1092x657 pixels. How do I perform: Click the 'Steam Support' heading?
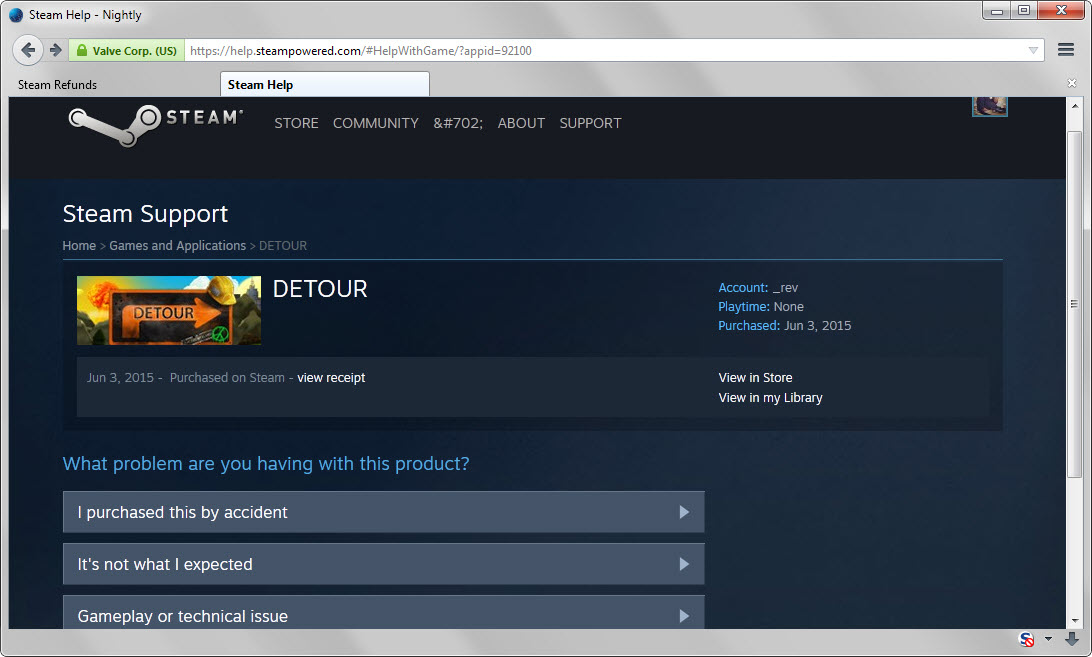[x=145, y=214]
